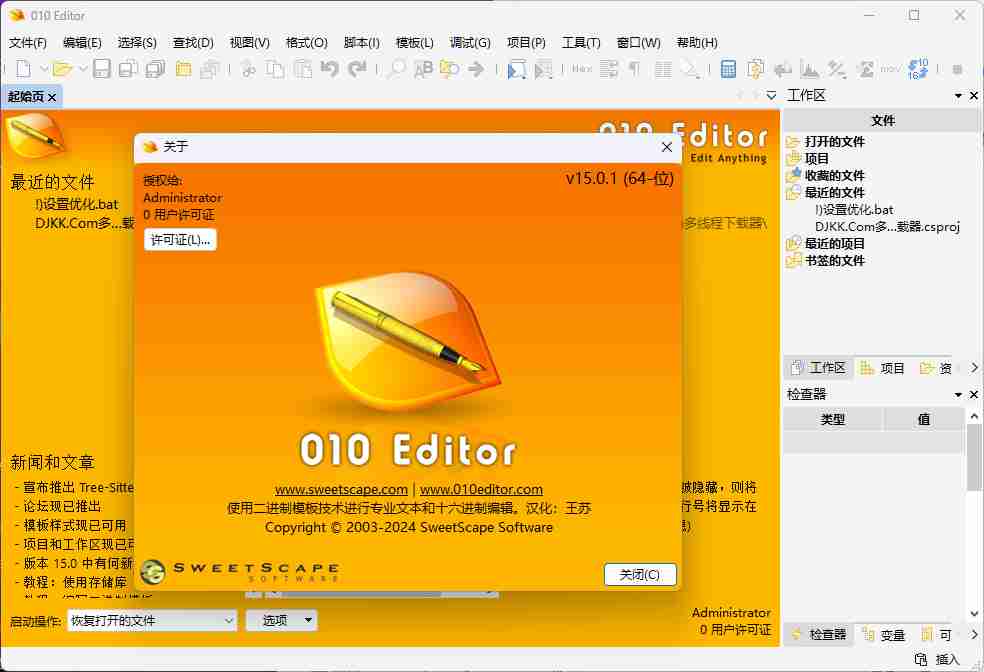Toggle the Hex edit mode icon
Screen dimensions: 984x672
point(581,69)
